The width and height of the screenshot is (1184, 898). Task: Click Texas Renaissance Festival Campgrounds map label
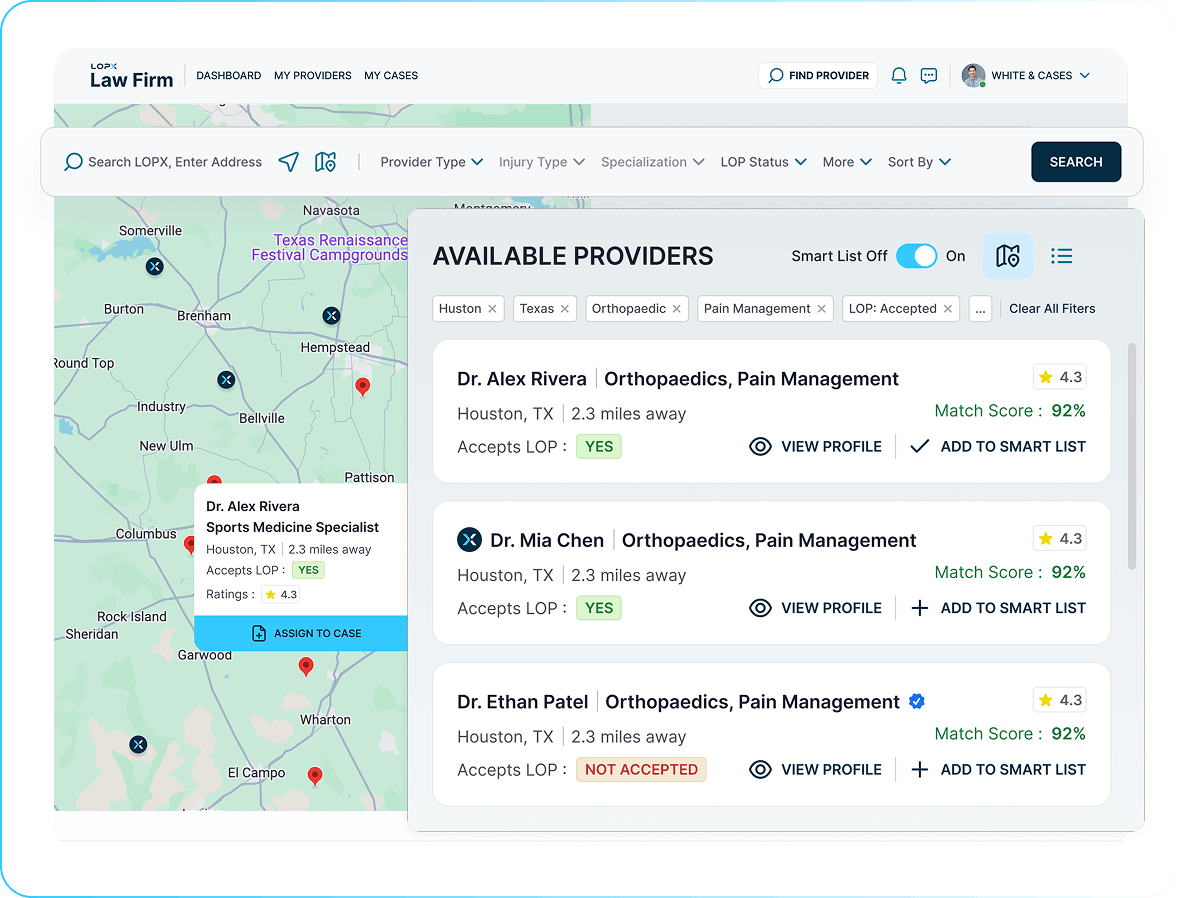click(330, 247)
